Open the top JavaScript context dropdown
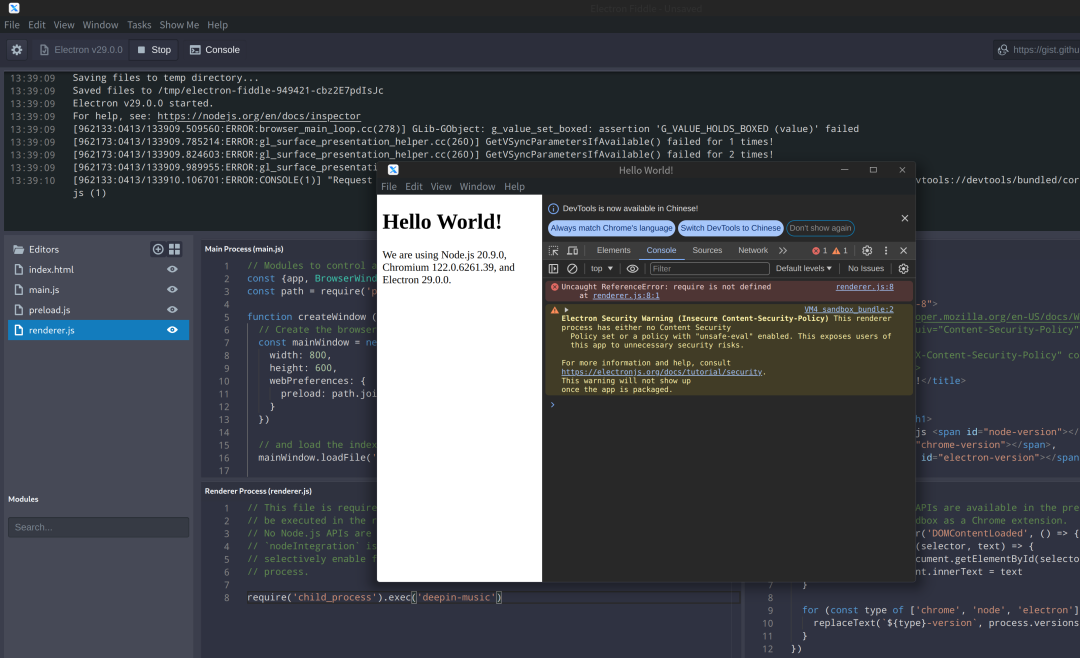This screenshot has width=1080, height=658. [x=601, y=269]
